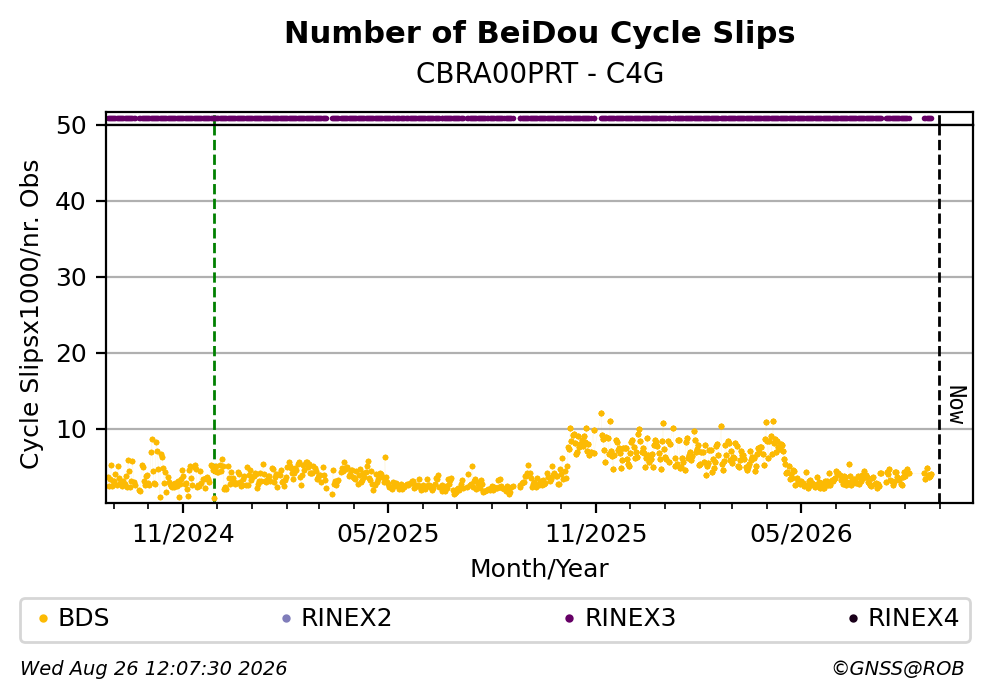Click the RINEX3 purple legend dot

coord(569,619)
